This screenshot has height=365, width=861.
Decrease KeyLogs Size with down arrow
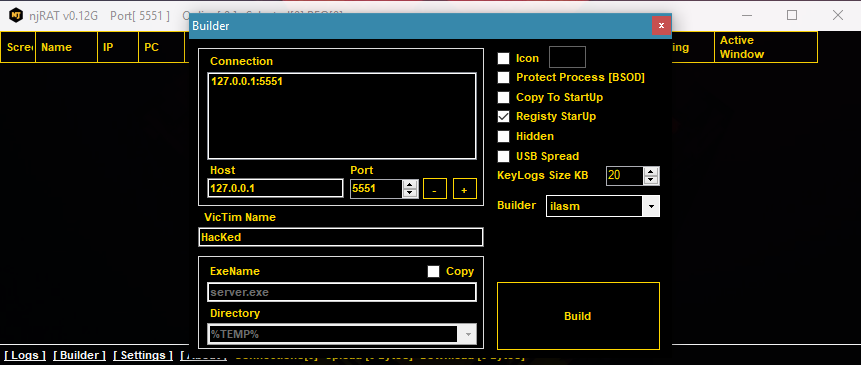pos(651,180)
